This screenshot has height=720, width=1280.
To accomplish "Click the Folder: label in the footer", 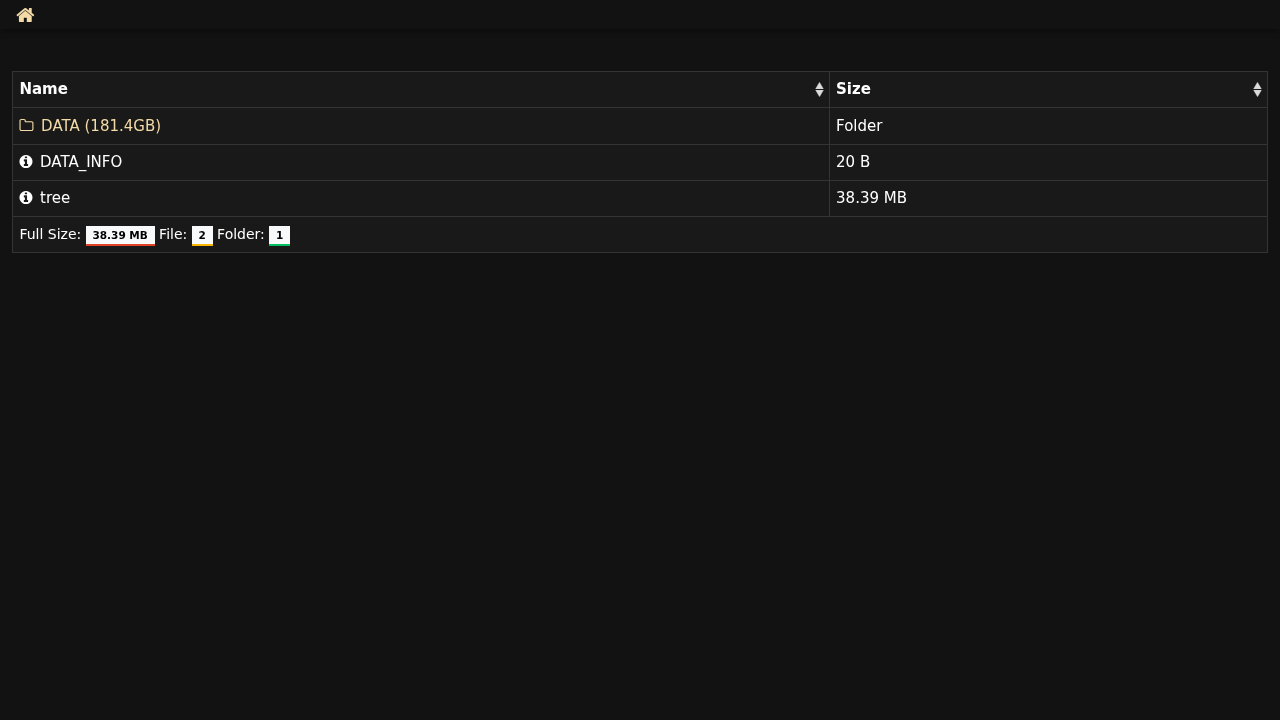I will [240, 235].
